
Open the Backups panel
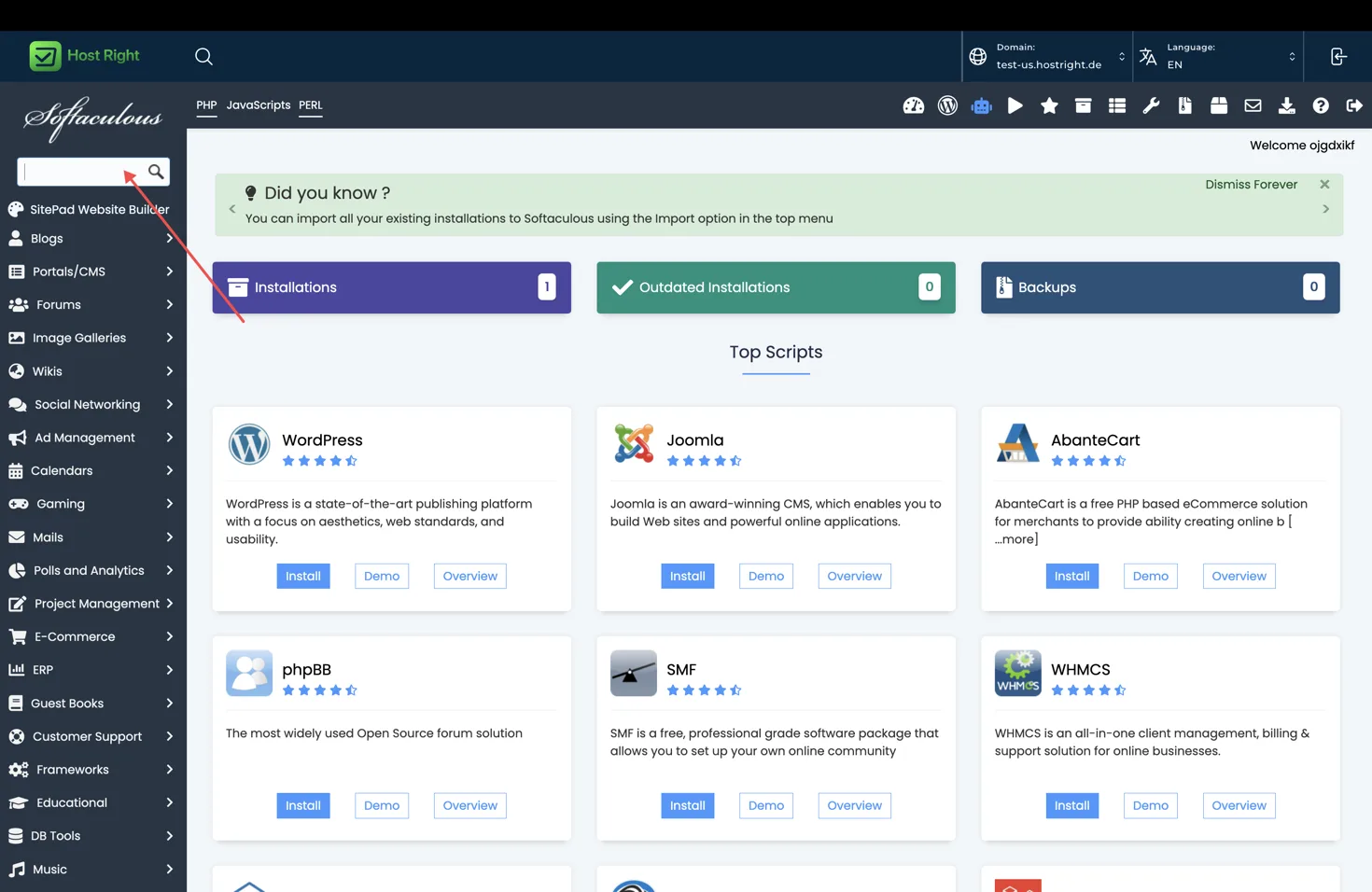coord(1160,287)
